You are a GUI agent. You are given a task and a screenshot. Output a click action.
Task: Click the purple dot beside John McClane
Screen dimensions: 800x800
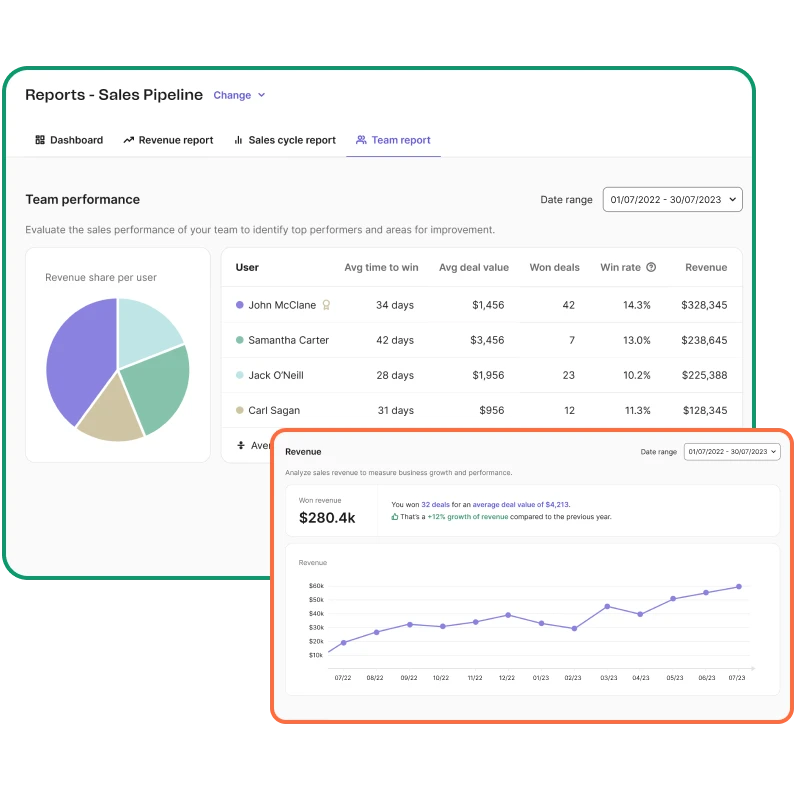click(240, 305)
